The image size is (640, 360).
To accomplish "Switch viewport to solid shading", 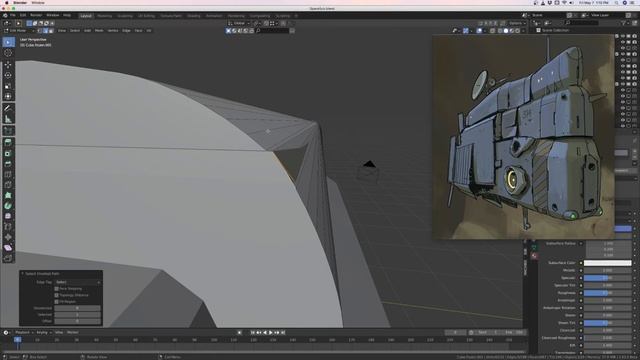I will [506, 31].
